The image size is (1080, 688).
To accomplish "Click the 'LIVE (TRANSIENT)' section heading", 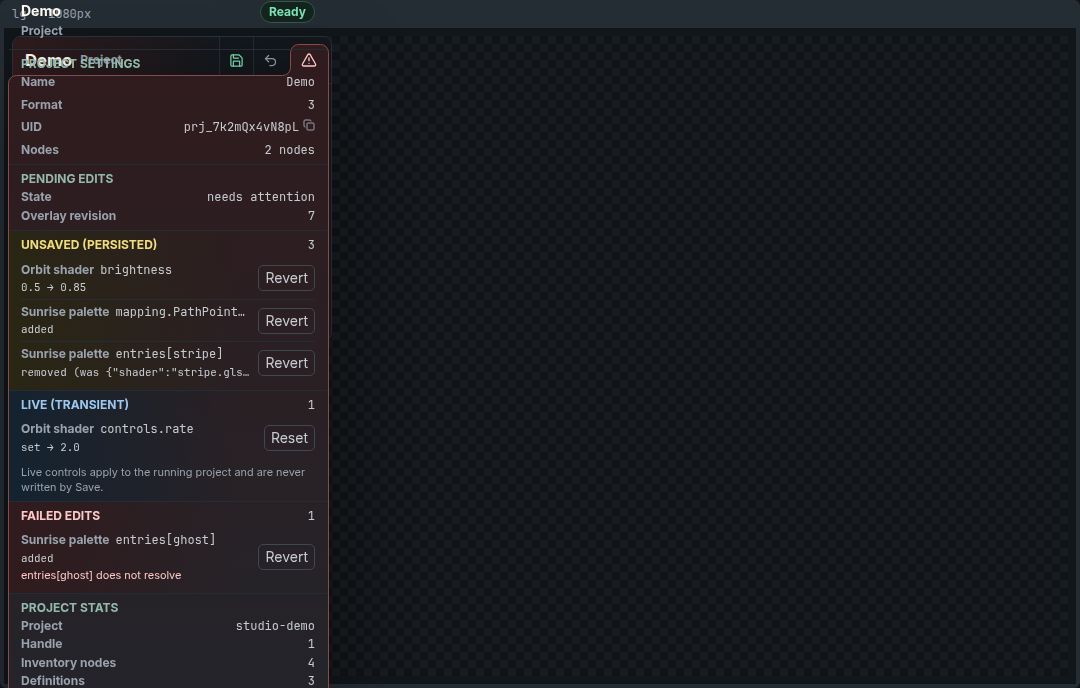I will pyautogui.click(x=74, y=404).
